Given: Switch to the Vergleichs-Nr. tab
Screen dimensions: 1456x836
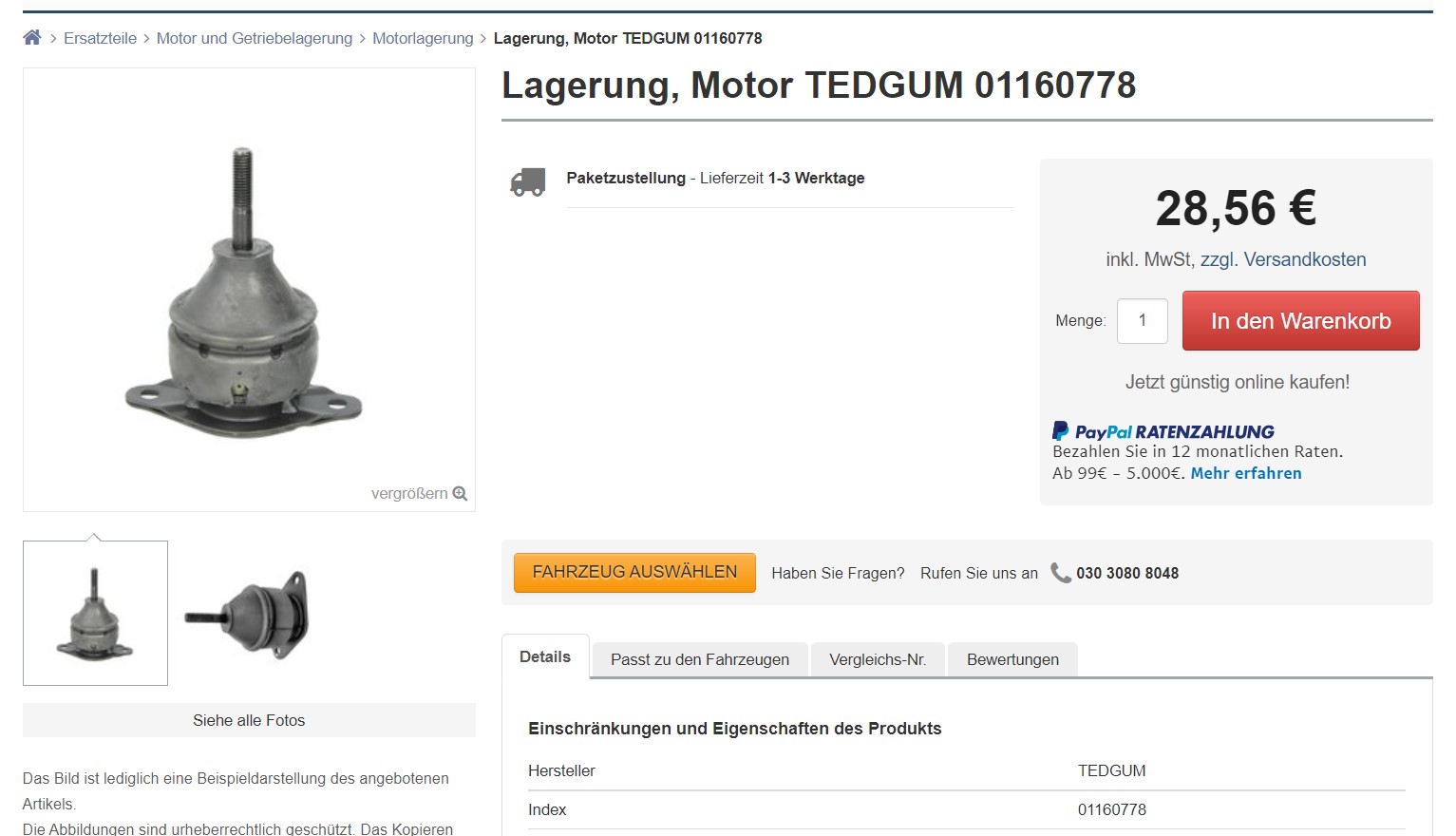Looking at the screenshot, I should [x=878, y=659].
